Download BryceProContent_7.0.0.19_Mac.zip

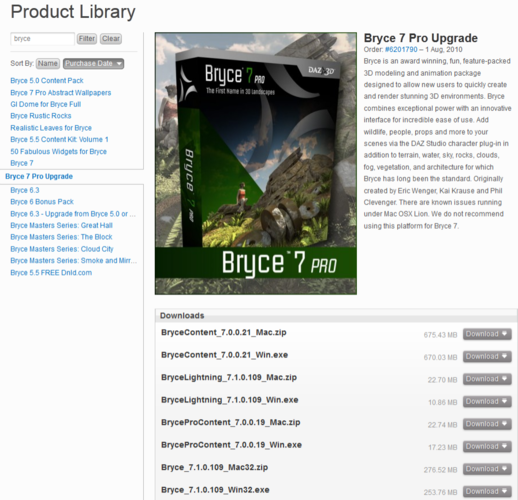tap(487, 424)
